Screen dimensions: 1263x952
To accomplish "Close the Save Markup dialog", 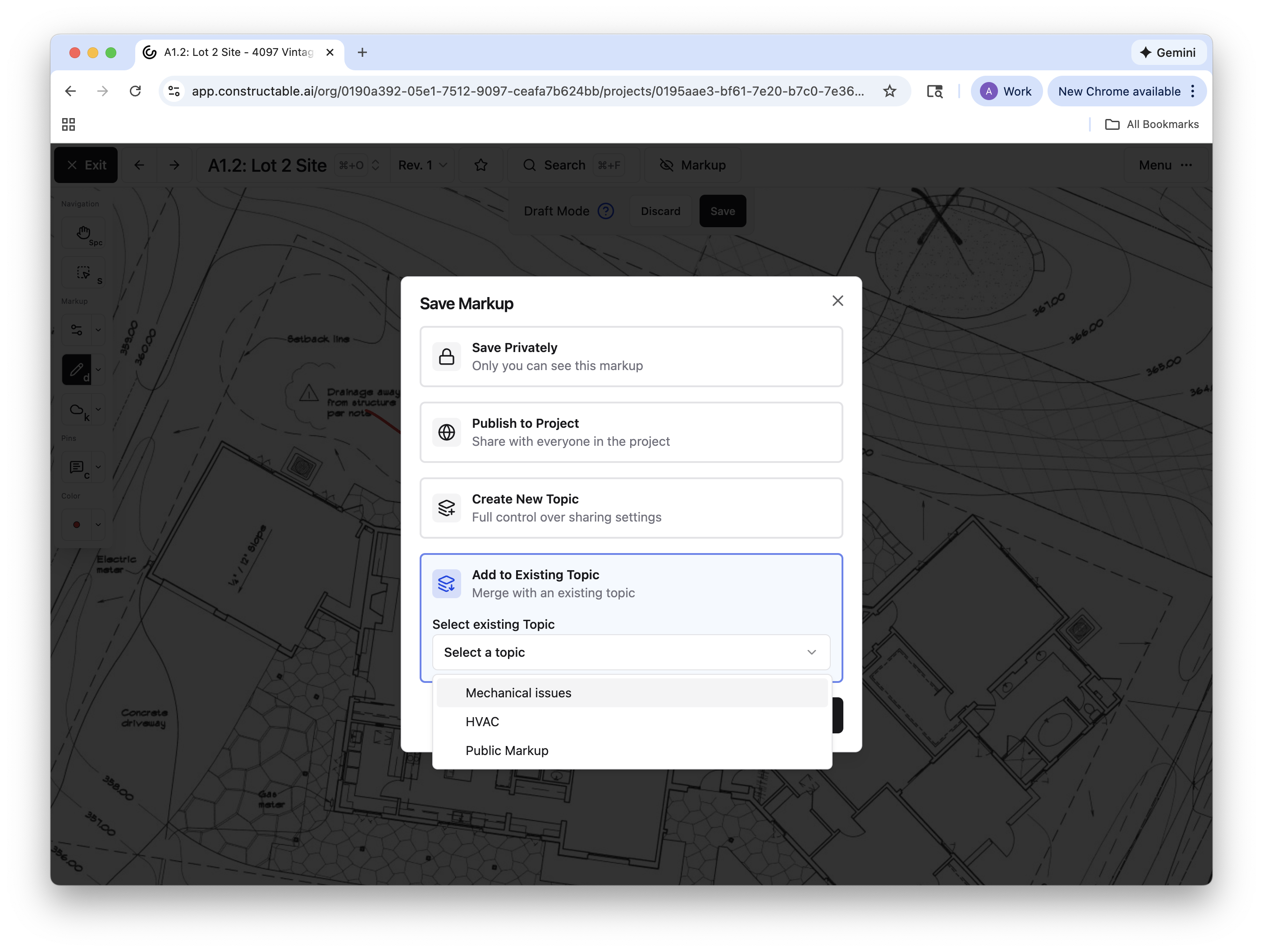I will point(837,301).
